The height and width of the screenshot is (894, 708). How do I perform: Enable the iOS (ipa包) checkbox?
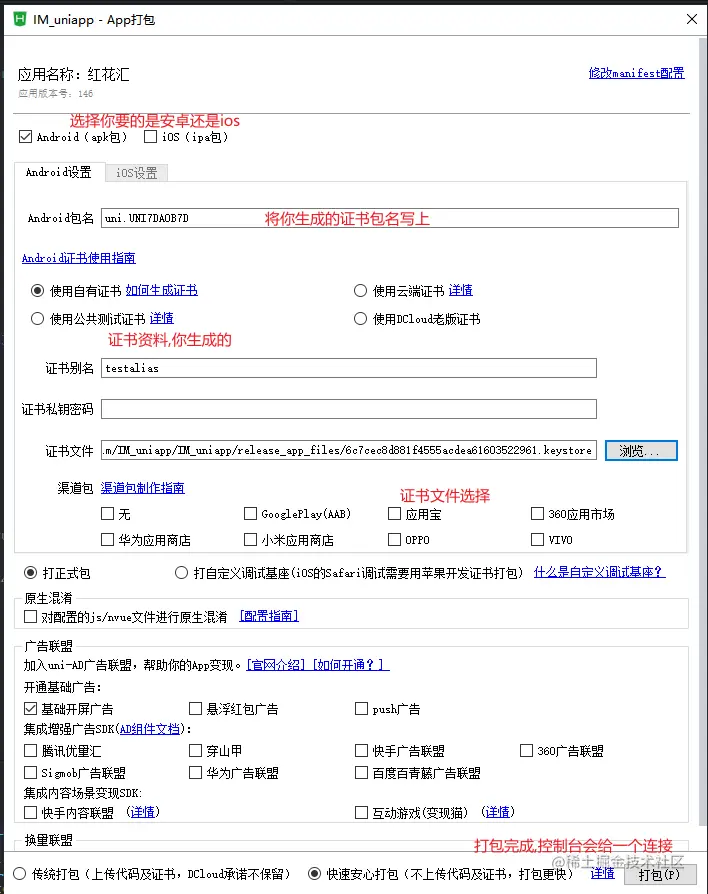[150, 137]
